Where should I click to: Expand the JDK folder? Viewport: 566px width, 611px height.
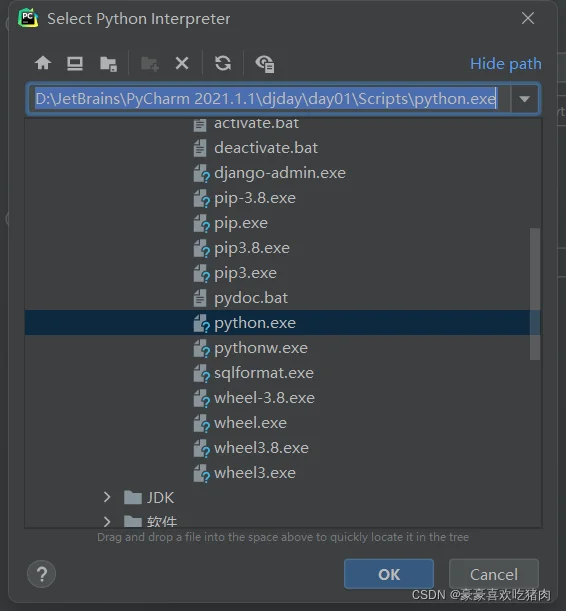(x=107, y=497)
